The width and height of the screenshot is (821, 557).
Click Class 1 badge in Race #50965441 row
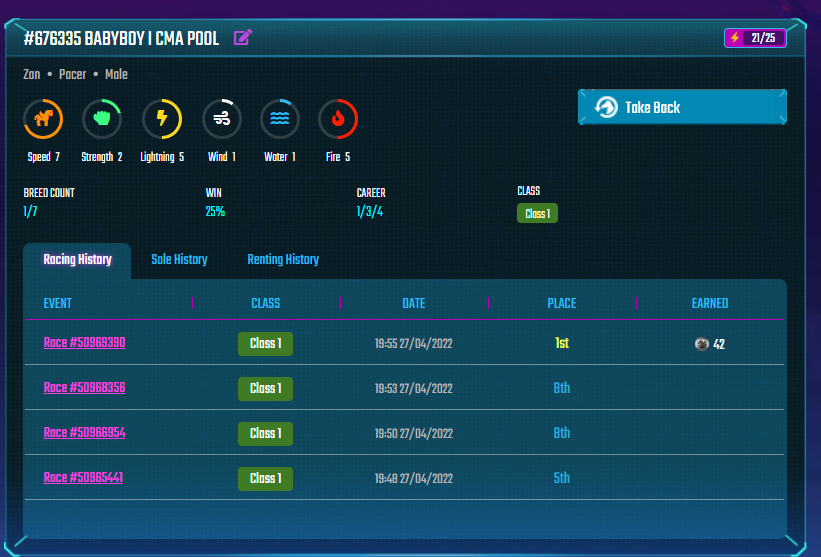(265, 479)
